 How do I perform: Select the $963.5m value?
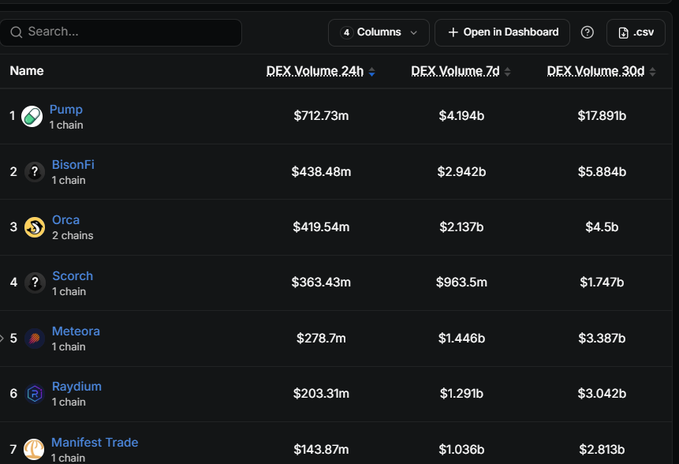(462, 283)
